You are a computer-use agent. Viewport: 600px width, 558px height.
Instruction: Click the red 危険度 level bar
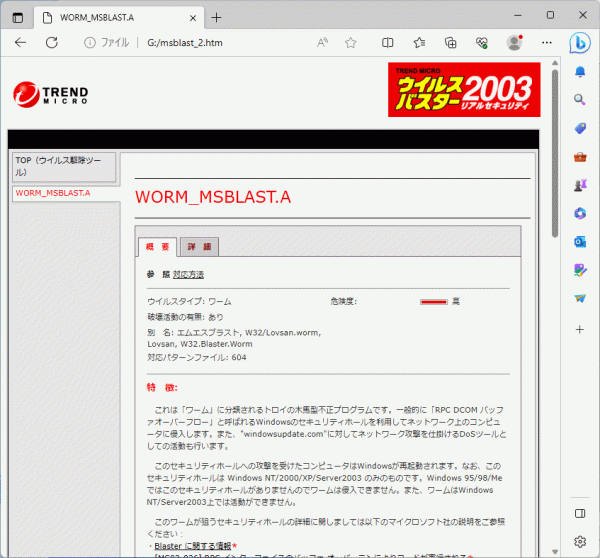coord(434,302)
